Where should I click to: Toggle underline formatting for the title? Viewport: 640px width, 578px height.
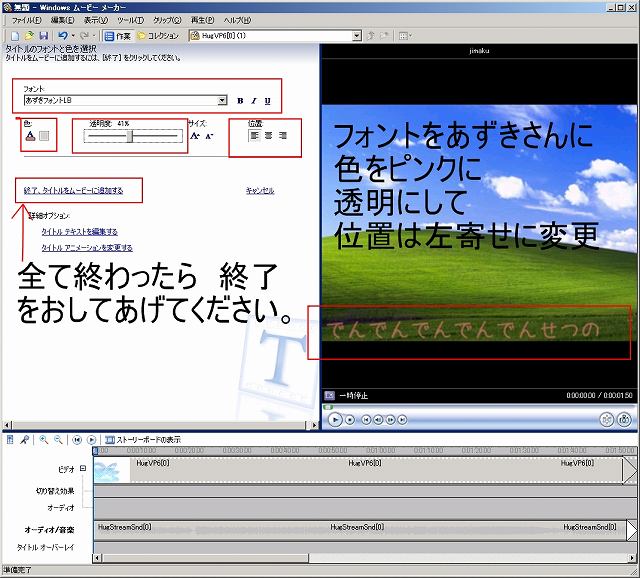(x=267, y=101)
